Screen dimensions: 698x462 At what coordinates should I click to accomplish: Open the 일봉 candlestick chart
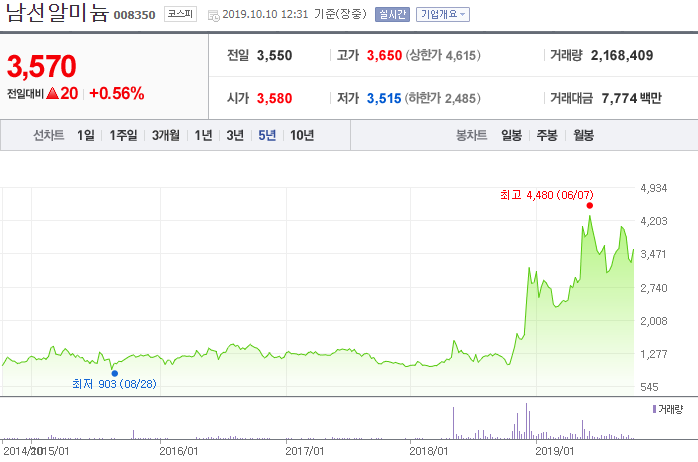(511, 135)
